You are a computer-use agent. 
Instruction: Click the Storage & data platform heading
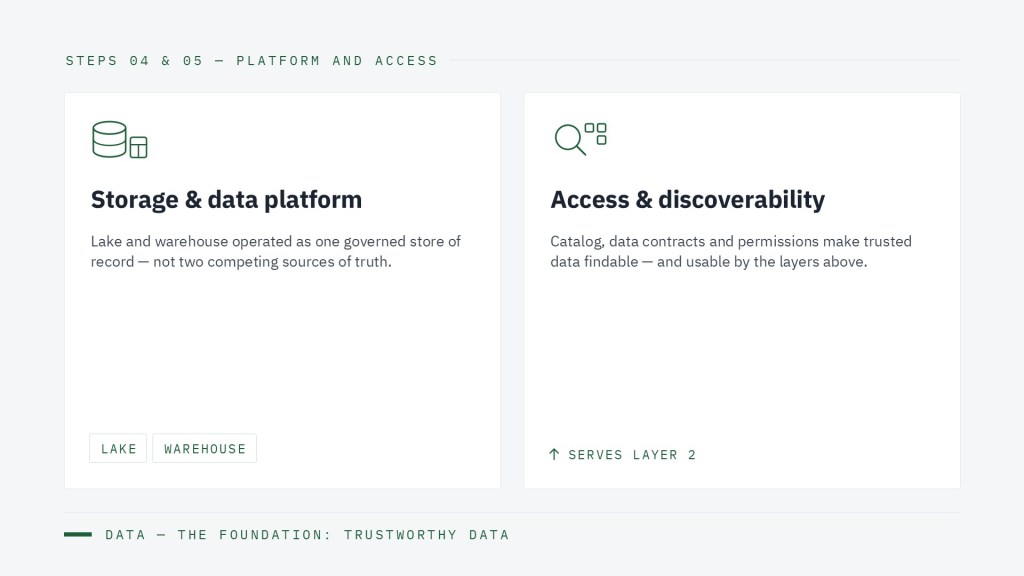pyautogui.click(x=226, y=200)
